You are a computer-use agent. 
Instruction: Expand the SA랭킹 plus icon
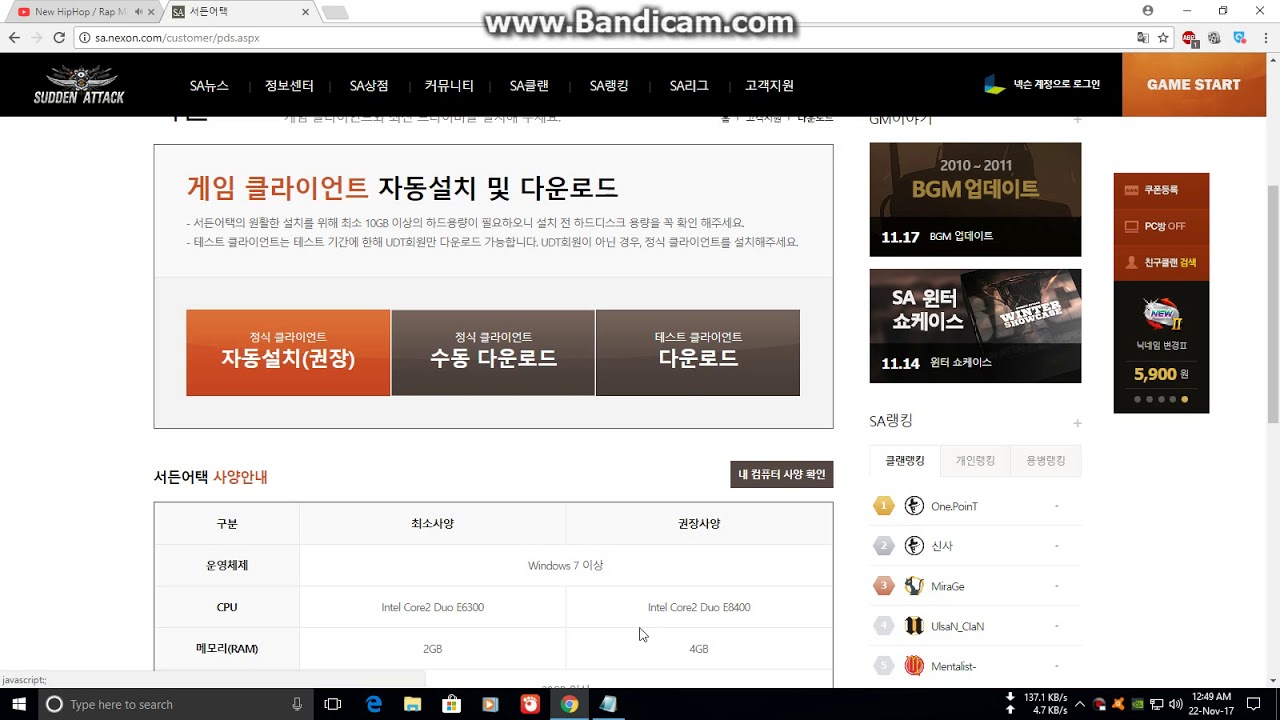click(1077, 423)
